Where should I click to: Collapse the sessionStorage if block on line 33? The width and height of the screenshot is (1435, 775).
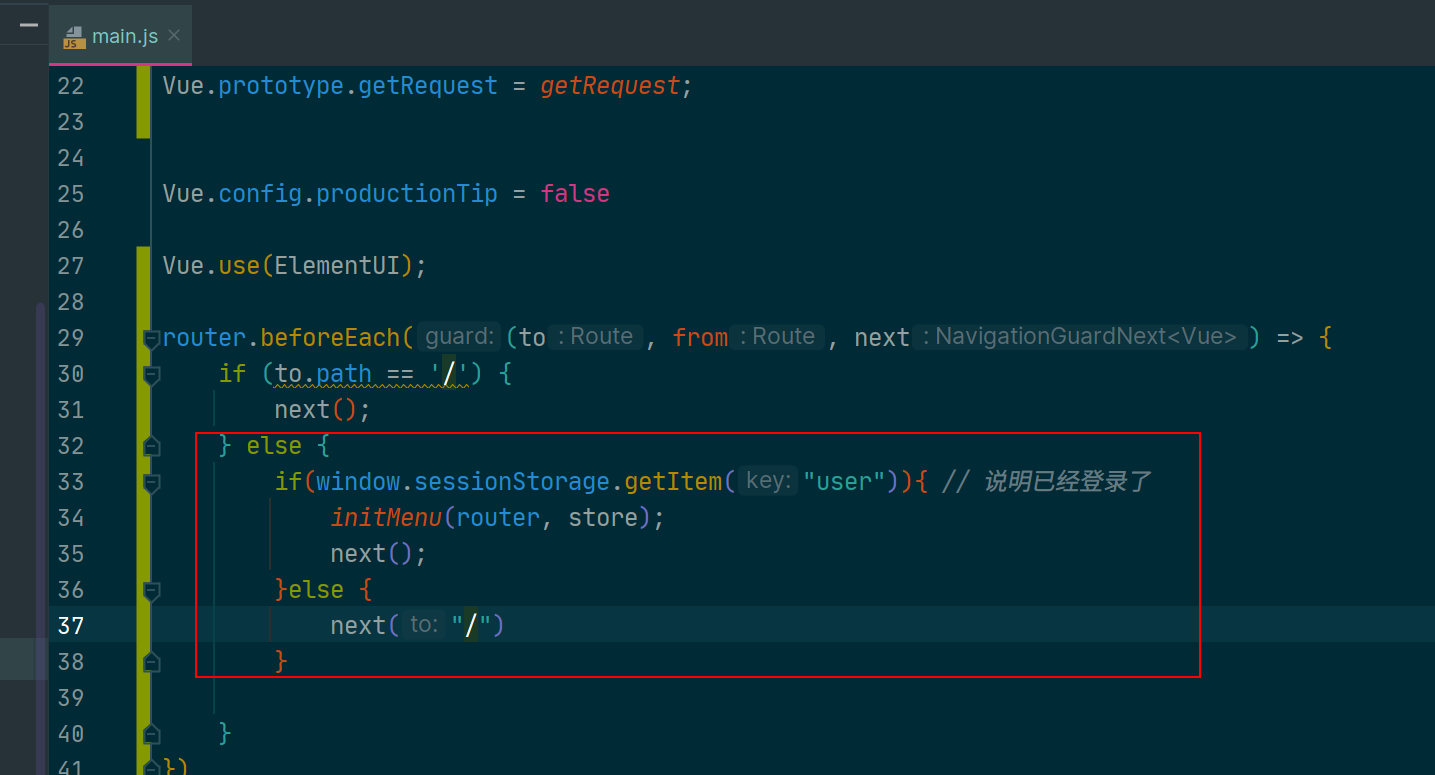tap(152, 483)
